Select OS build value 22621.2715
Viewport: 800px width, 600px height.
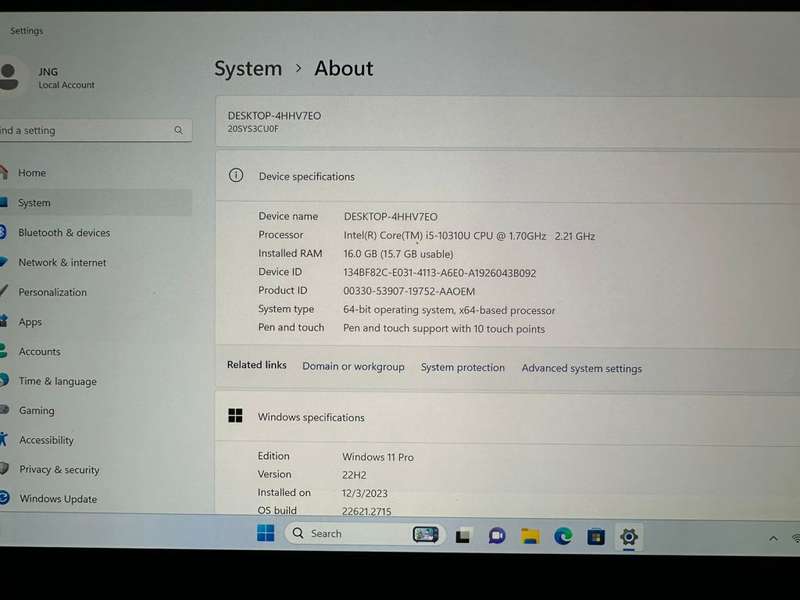(x=366, y=511)
